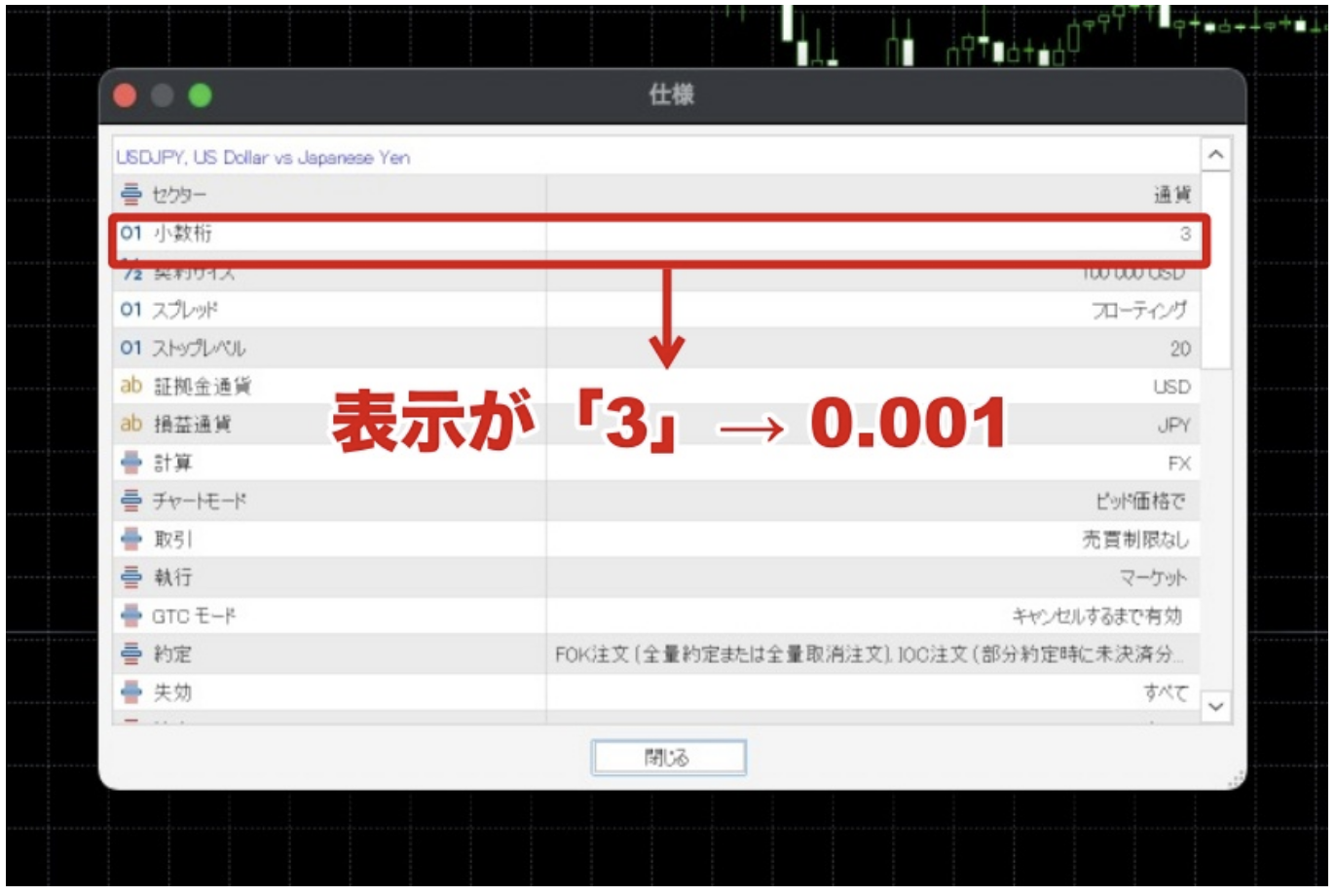The width and height of the screenshot is (1336, 896).
Task: Click the チャートモード row icon
Action: point(131,501)
